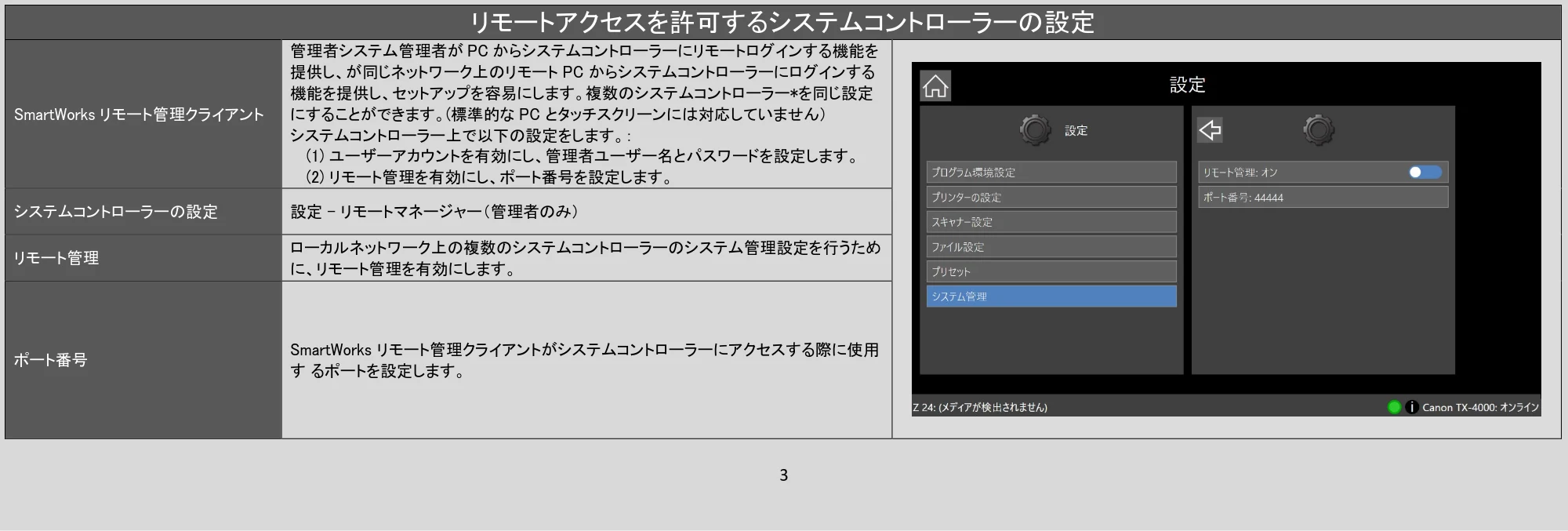The height and width of the screenshot is (531, 1568).
Task: Click the green online status indicator
Action: (x=1394, y=407)
